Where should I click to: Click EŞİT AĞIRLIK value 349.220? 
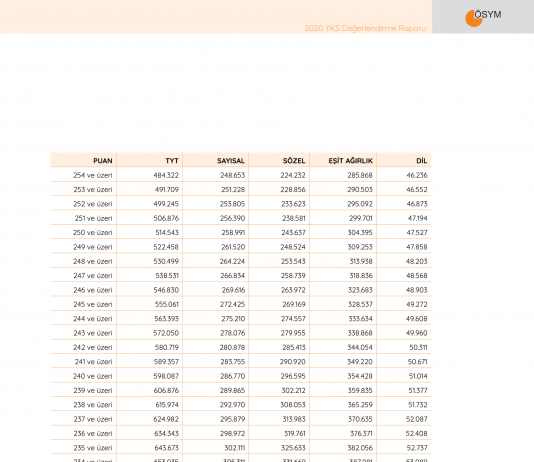(x=360, y=361)
